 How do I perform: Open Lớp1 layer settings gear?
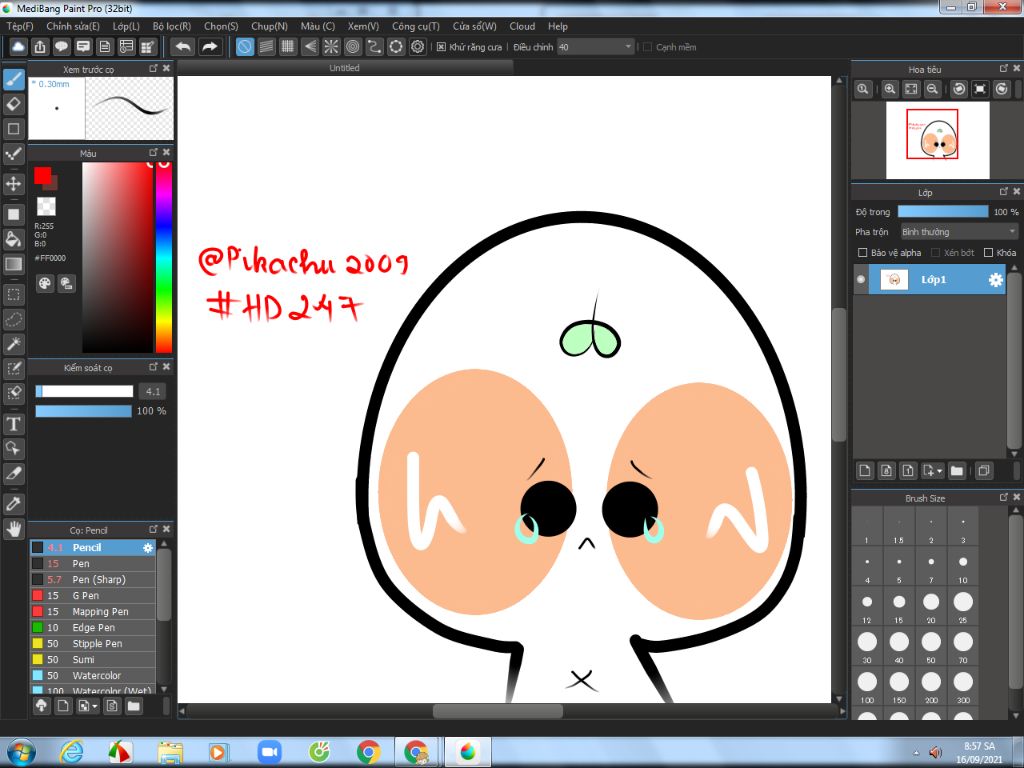pyautogui.click(x=995, y=280)
